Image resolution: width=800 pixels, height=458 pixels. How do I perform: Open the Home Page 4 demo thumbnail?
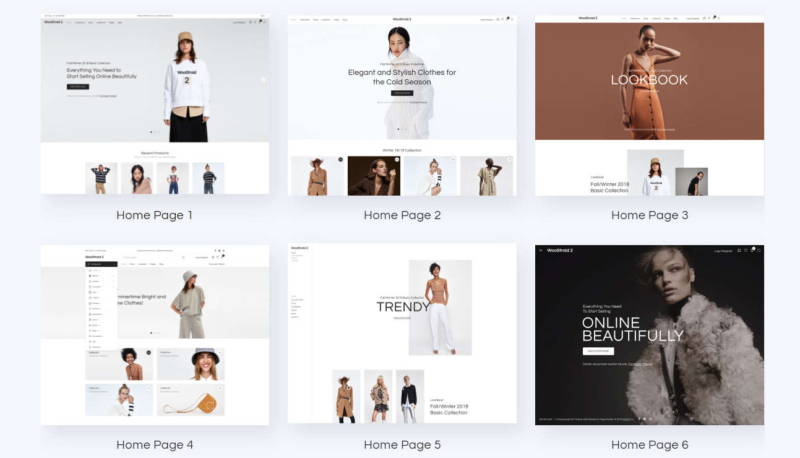click(155, 335)
